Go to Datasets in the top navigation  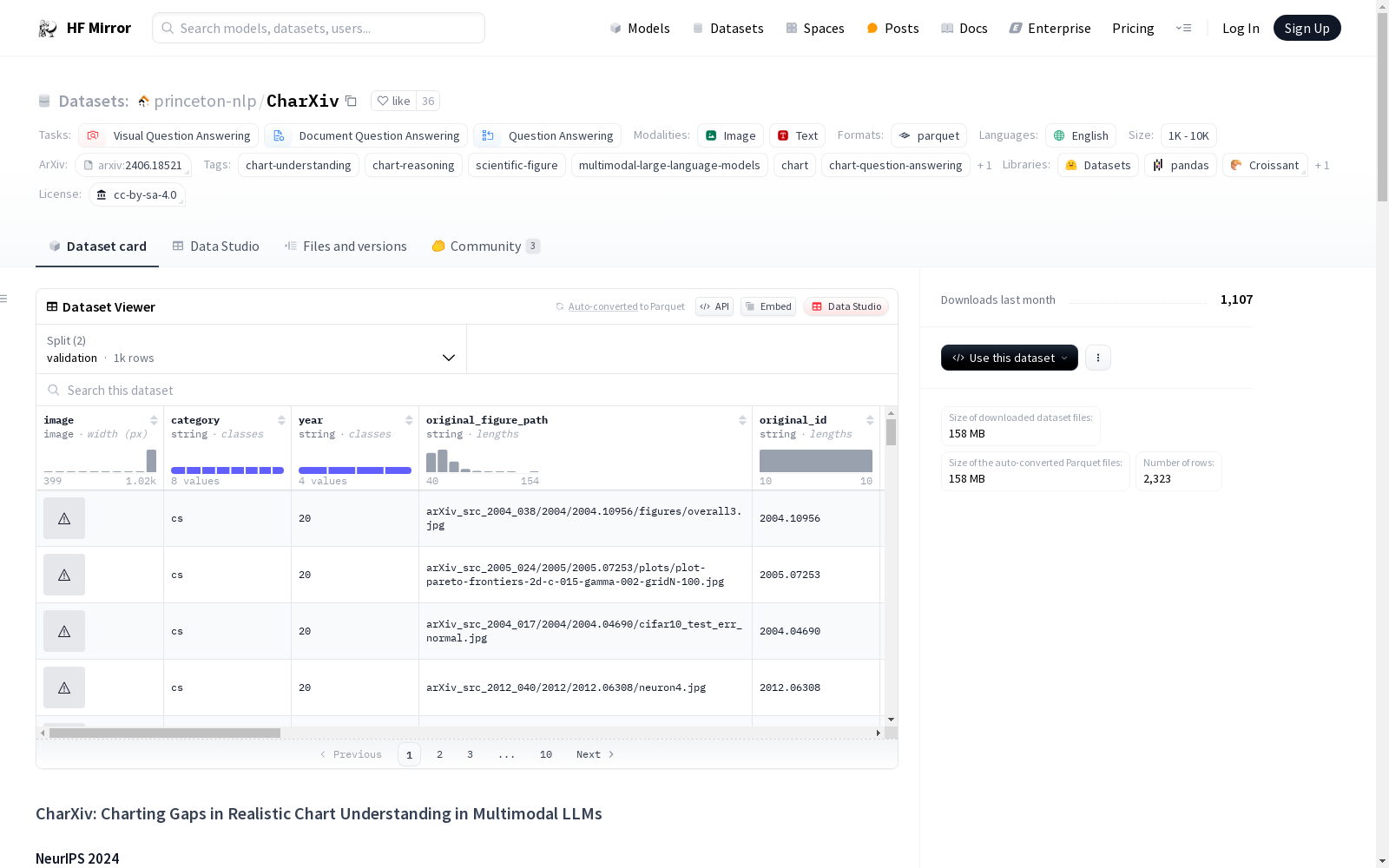(x=727, y=28)
